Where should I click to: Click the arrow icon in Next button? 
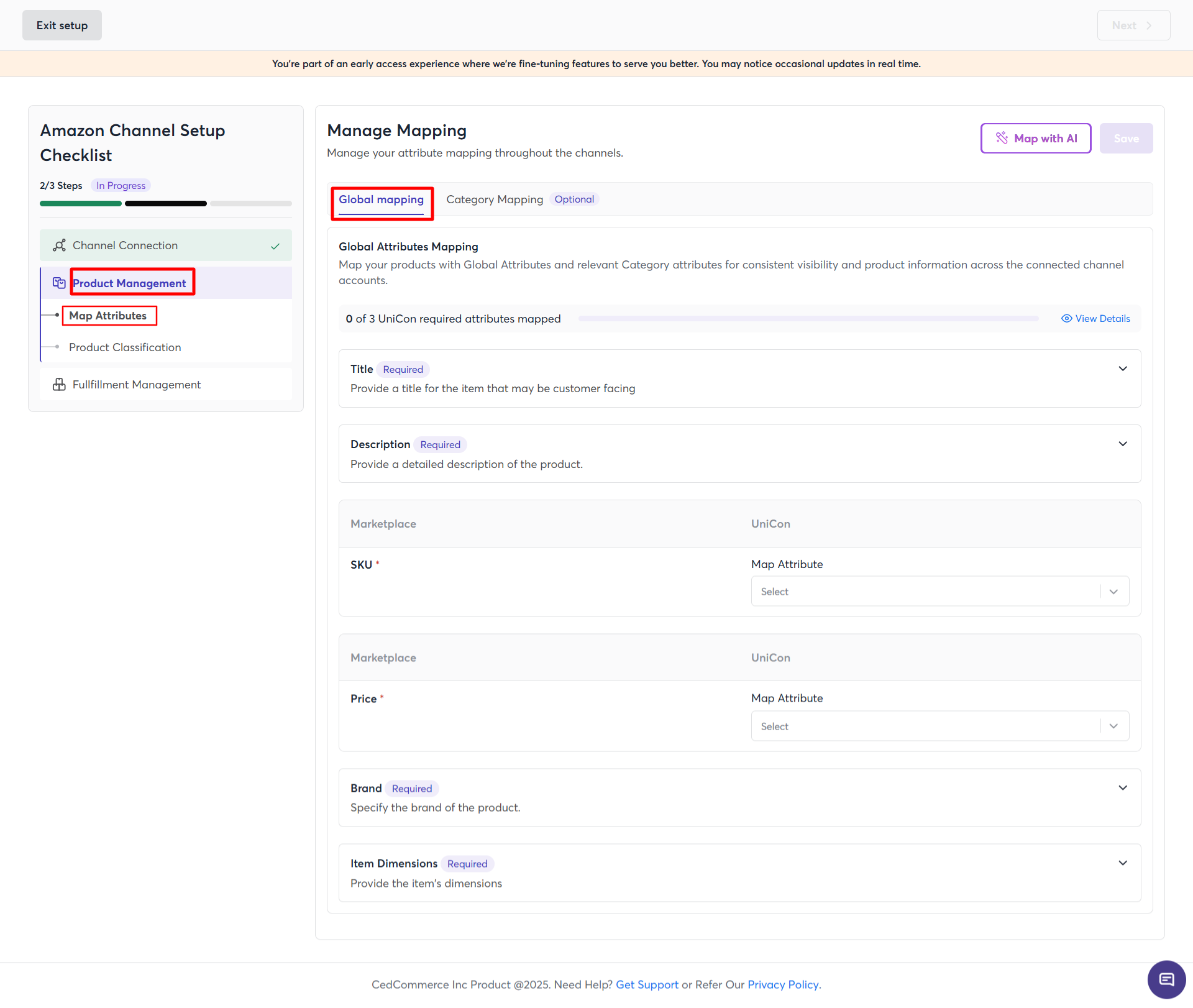[1149, 25]
